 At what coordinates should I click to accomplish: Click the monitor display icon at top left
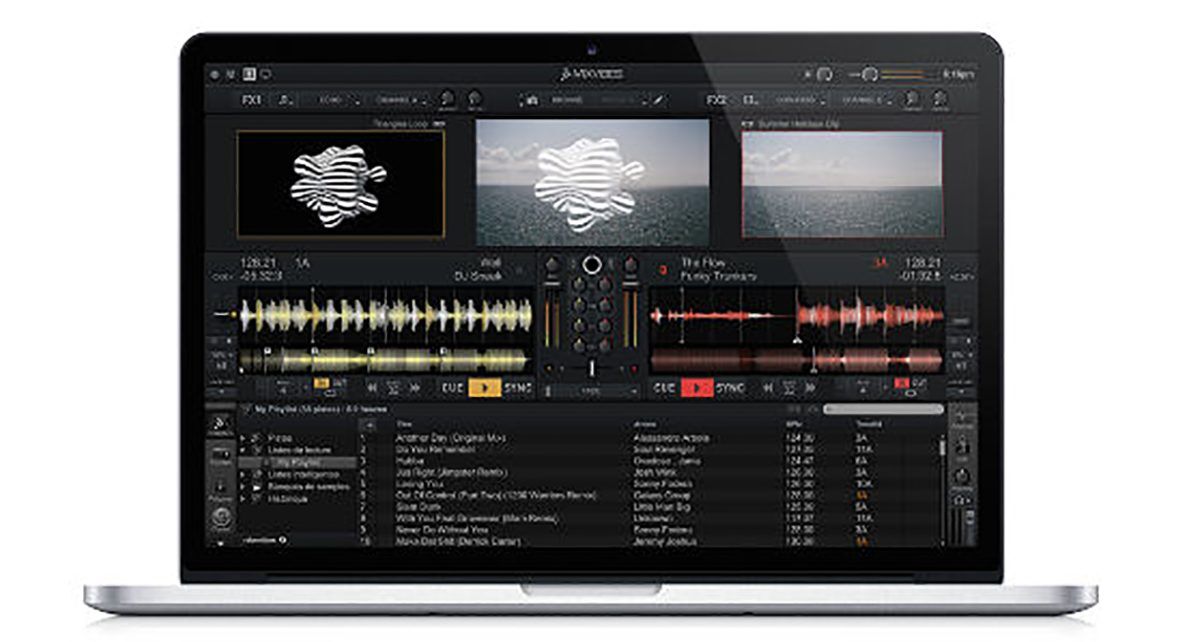tap(266, 74)
